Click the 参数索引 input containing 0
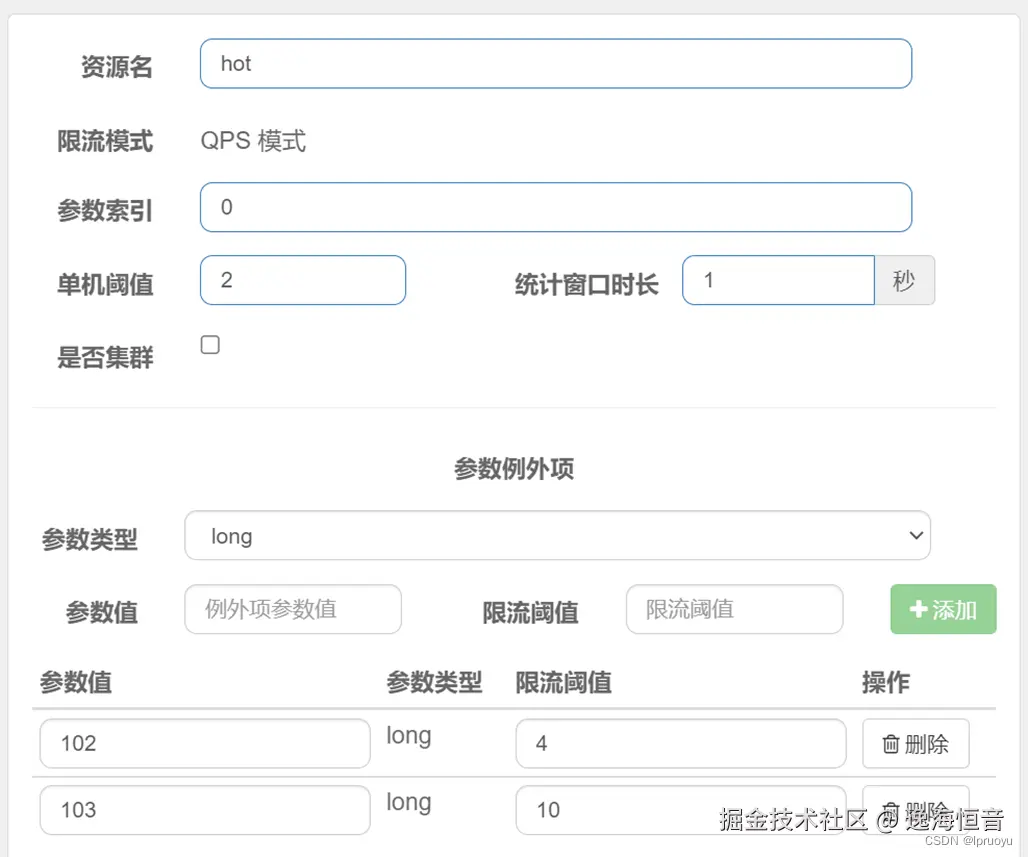This screenshot has width=1028, height=857. coord(556,207)
